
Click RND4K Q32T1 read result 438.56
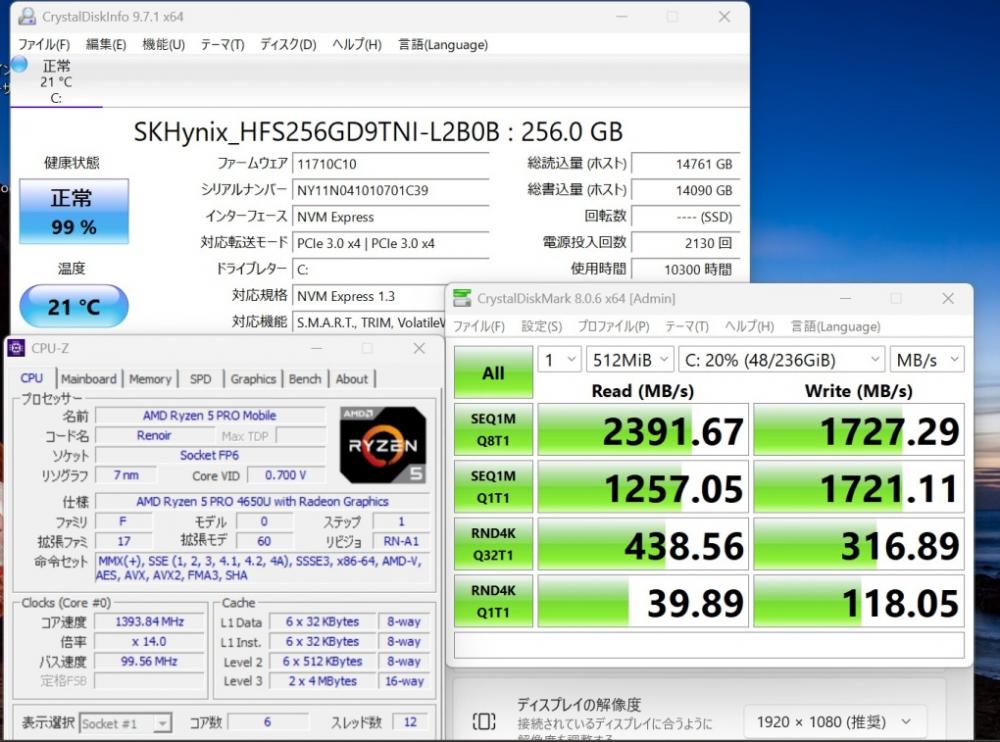(643, 544)
